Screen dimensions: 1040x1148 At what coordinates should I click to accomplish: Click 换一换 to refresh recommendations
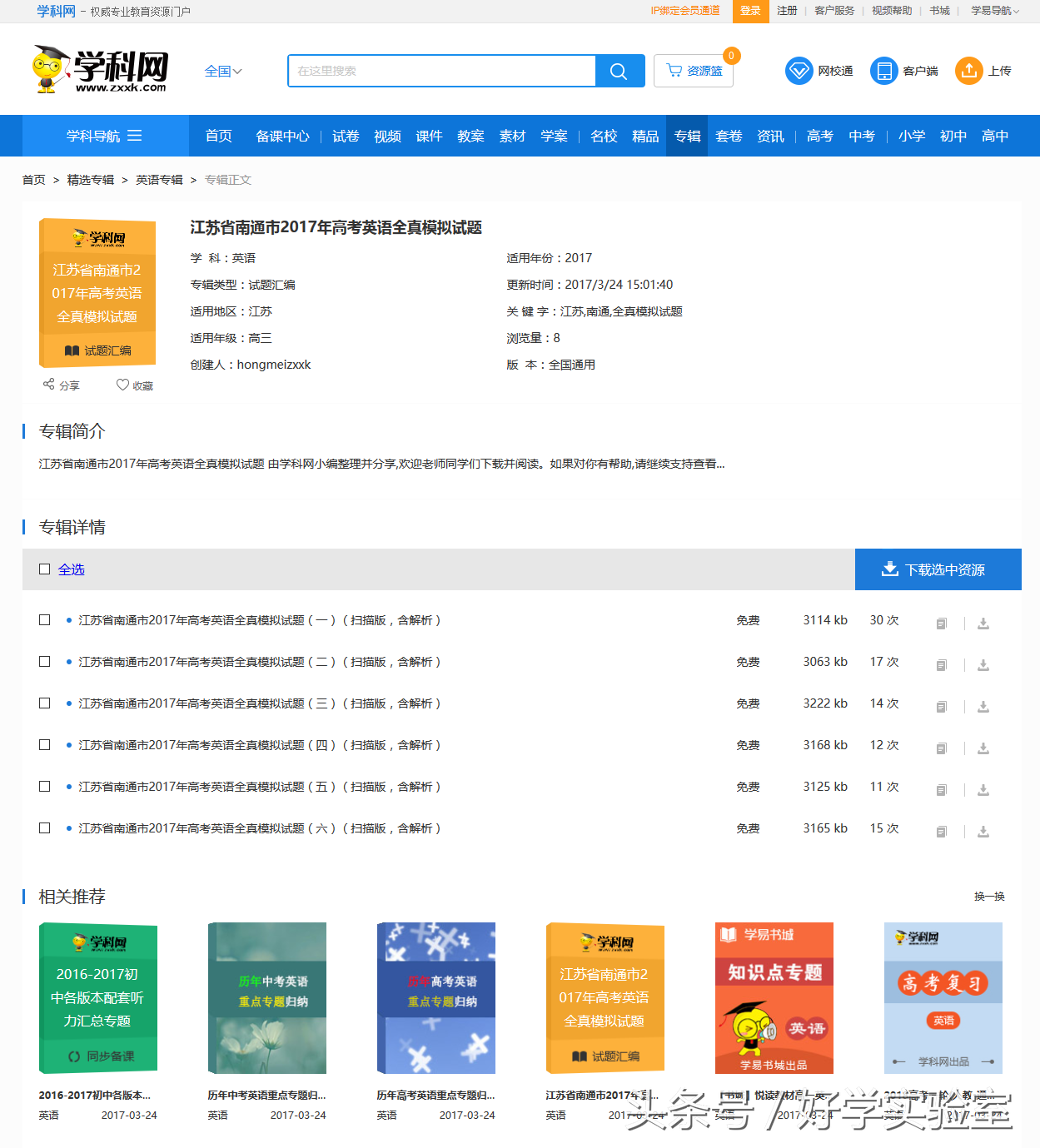(x=988, y=897)
